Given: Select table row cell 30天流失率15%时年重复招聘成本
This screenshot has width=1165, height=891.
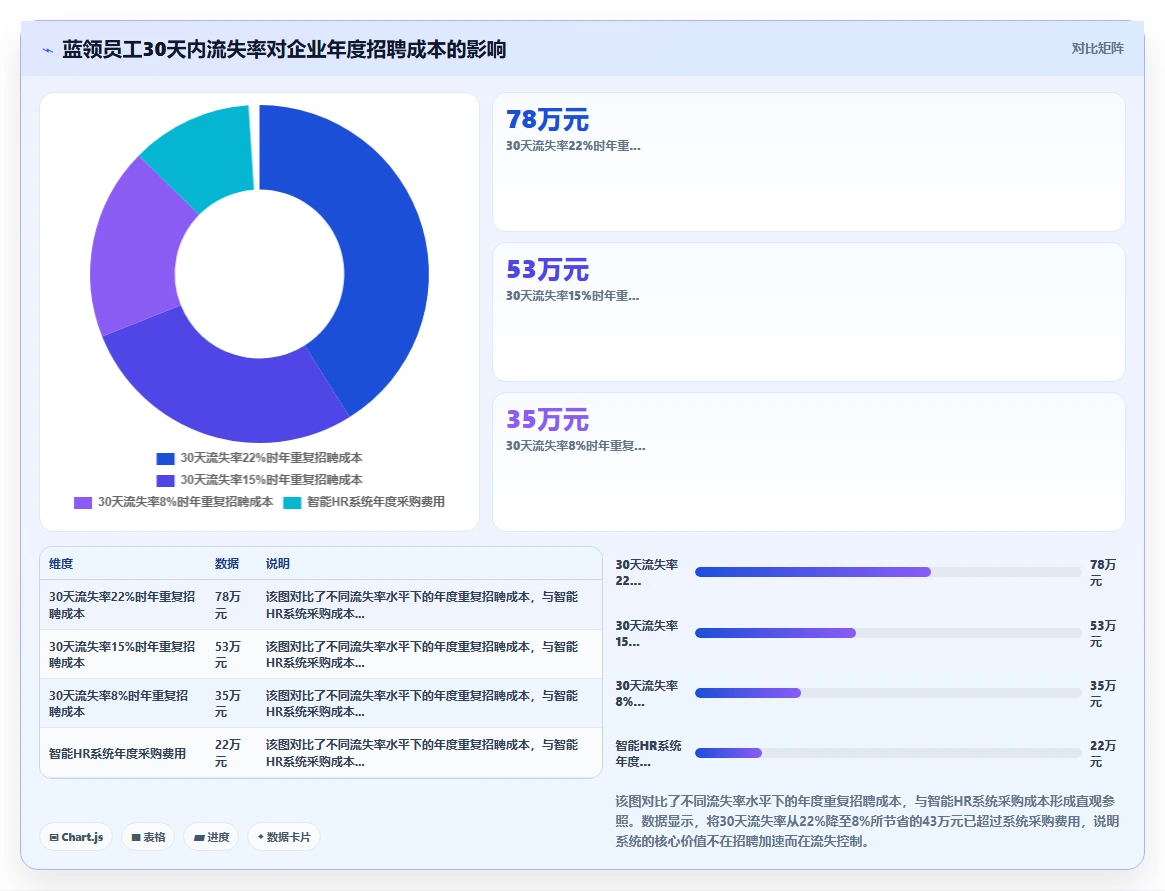Looking at the screenshot, I should pyautogui.click(x=123, y=654).
